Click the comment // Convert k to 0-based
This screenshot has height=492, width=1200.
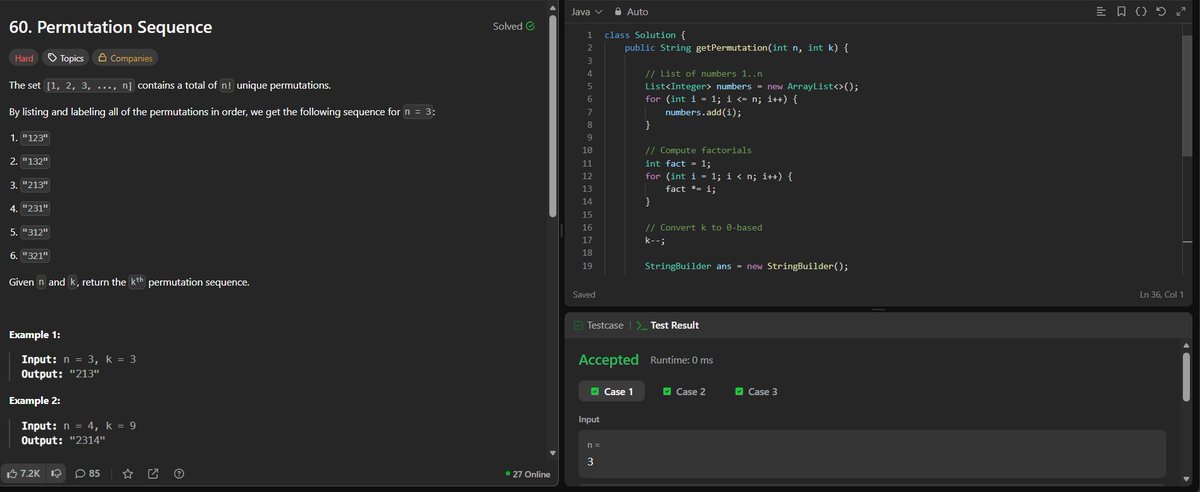(x=703, y=227)
